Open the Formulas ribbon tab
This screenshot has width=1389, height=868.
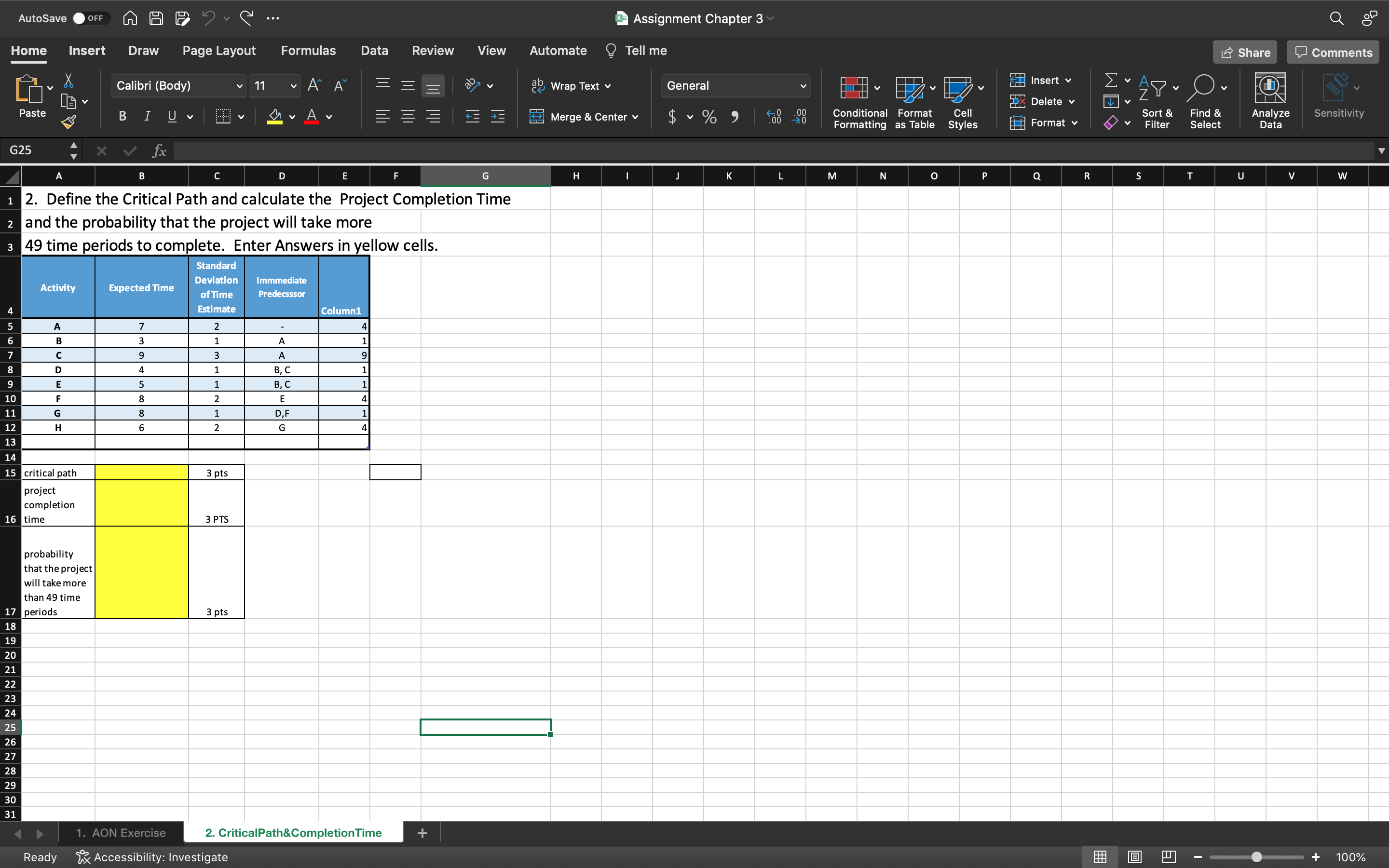pyautogui.click(x=308, y=51)
